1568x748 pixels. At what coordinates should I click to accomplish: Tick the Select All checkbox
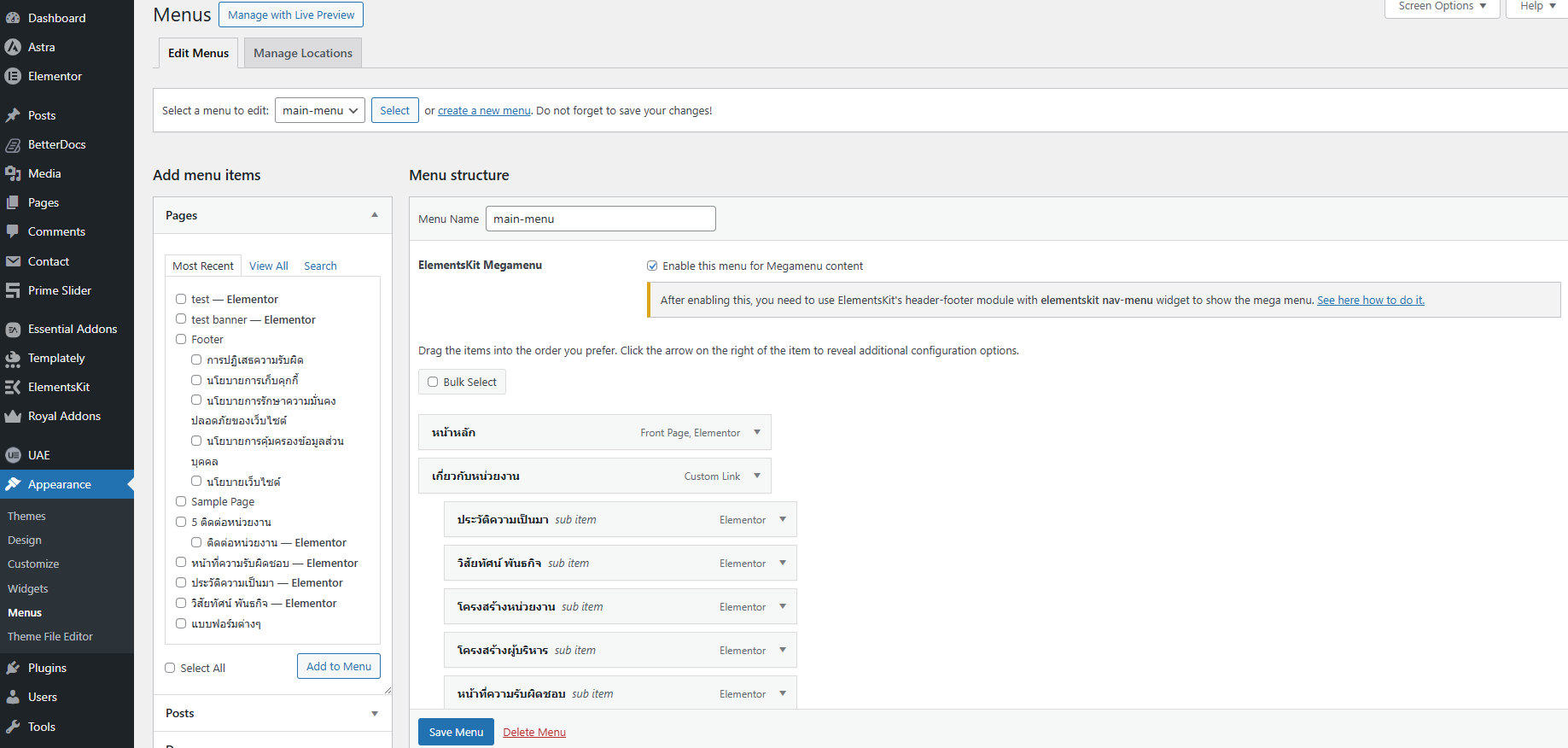tap(170, 668)
